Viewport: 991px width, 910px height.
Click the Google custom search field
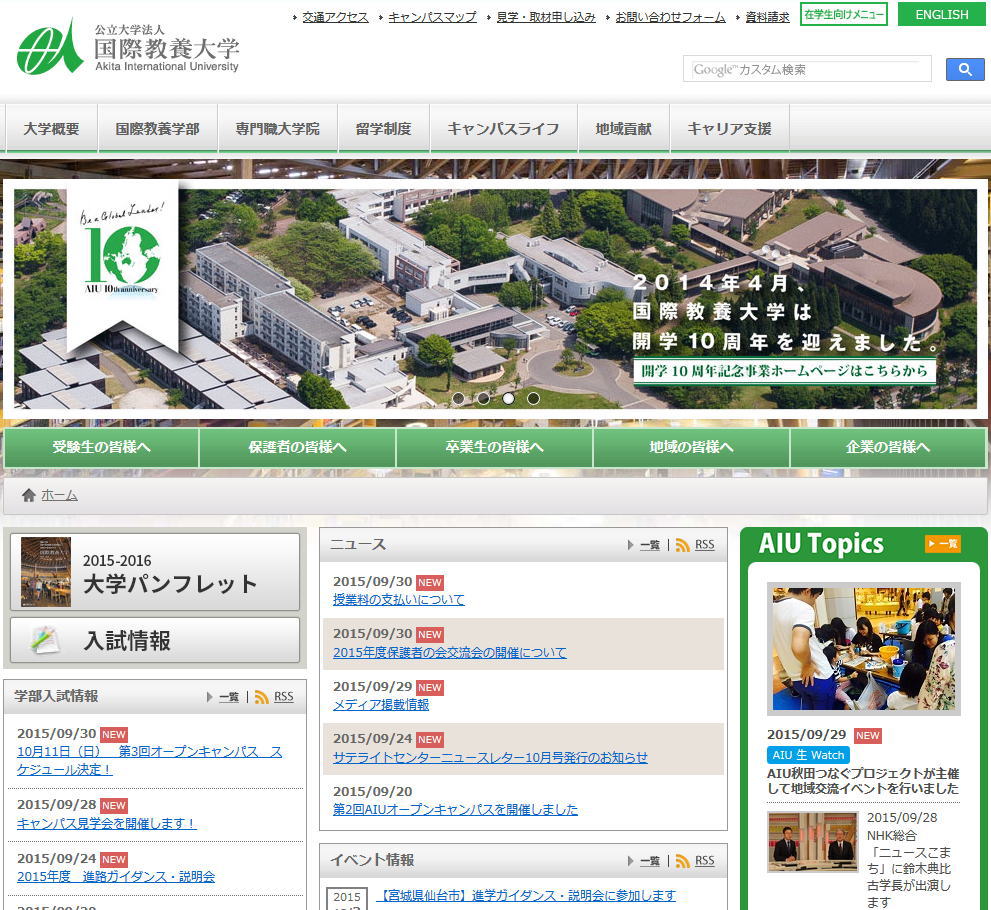click(x=806, y=69)
